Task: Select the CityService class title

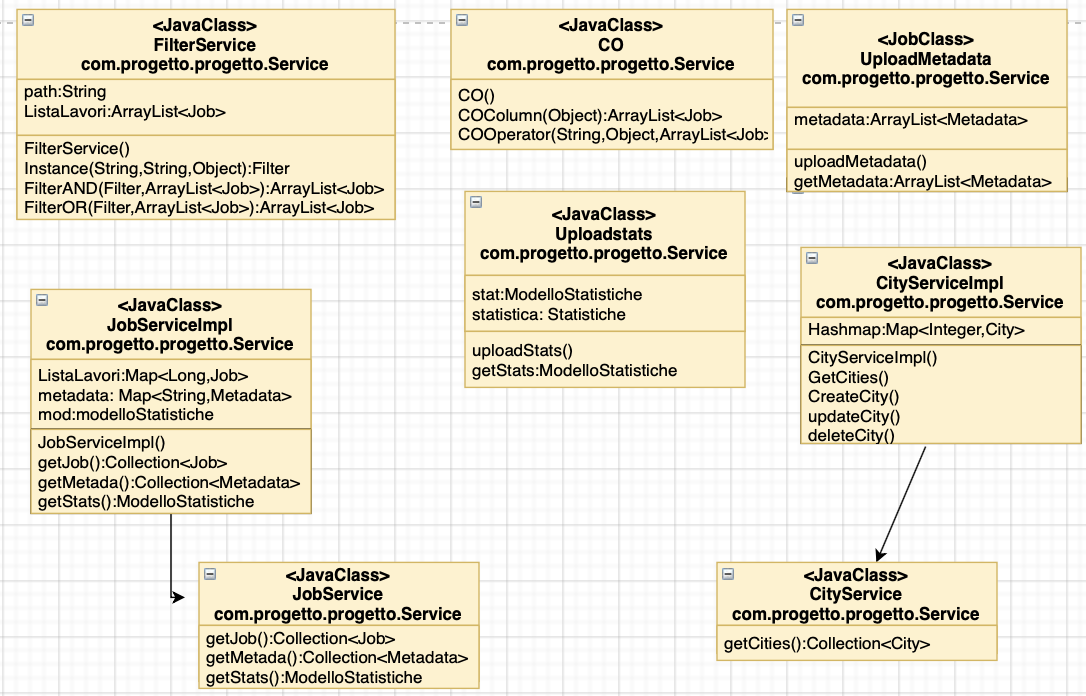Action: pyautogui.click(x=855, y=594)
